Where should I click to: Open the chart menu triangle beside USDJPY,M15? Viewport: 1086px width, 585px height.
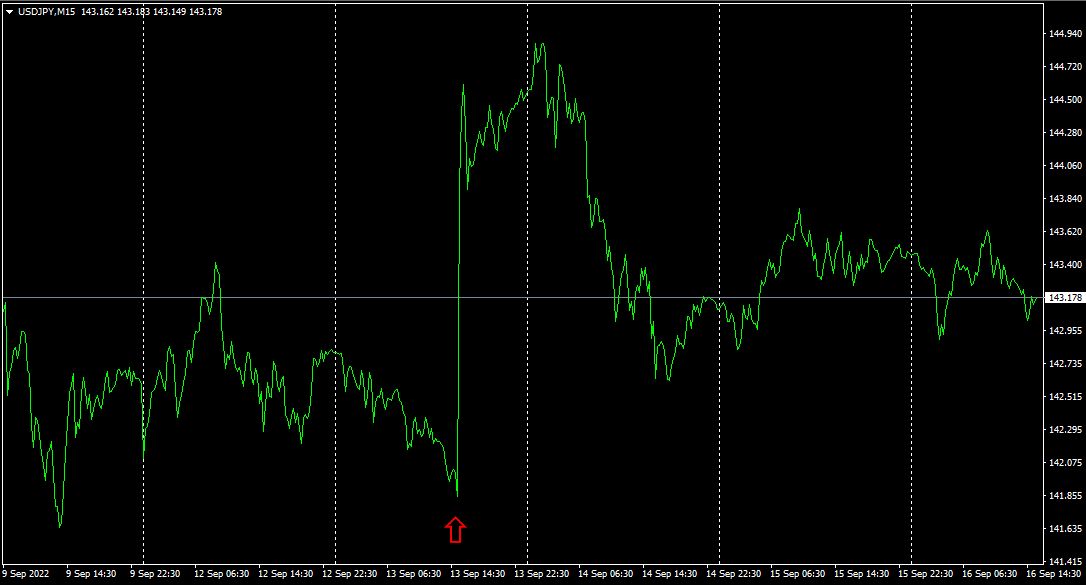pyautogui.click(x=10, y=12)
